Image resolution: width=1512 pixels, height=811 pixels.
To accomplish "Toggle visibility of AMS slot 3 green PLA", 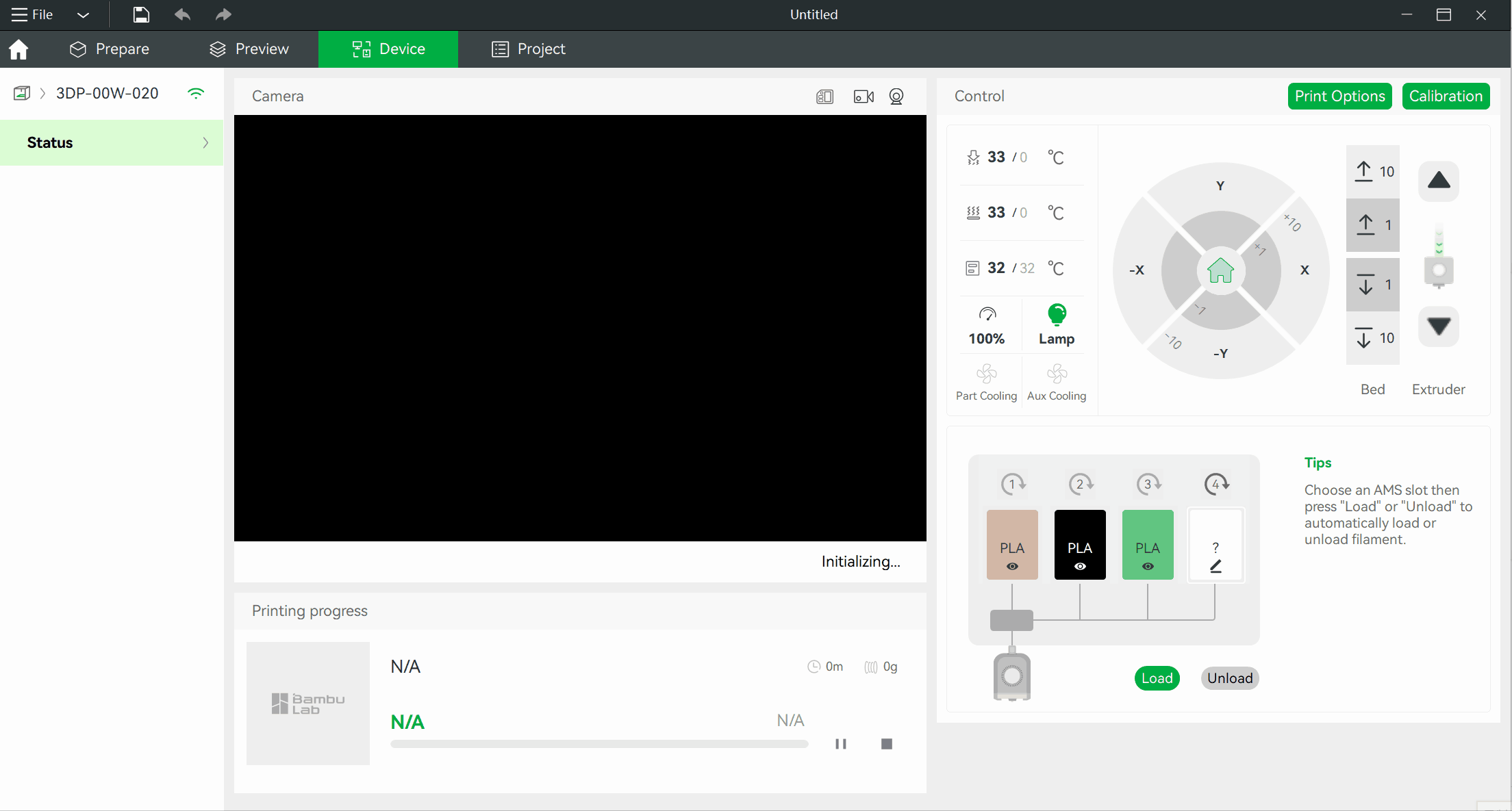I will [1147, 565].
